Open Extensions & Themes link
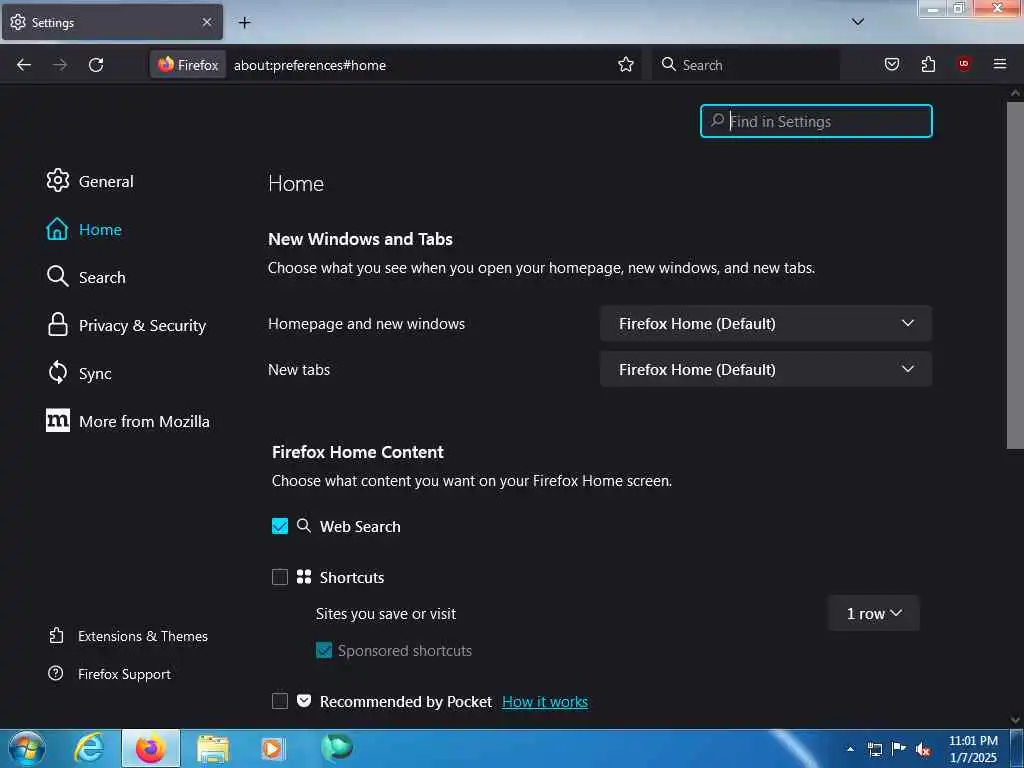 tap(129, 636)
